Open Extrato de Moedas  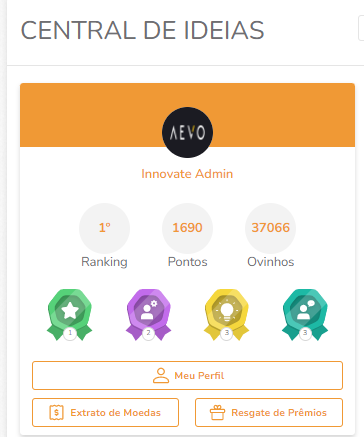tap(105, 412)
